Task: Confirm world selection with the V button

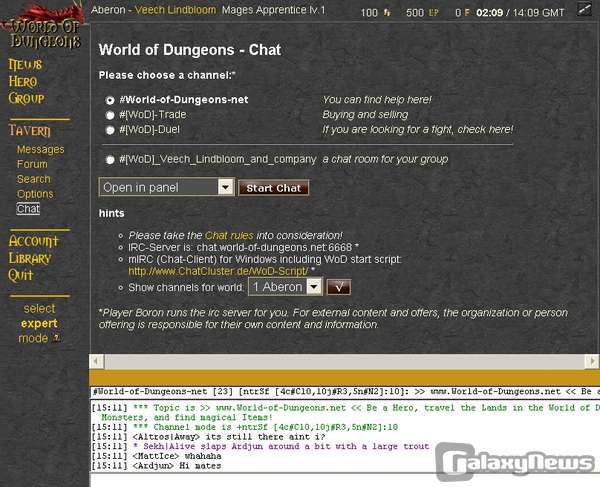Action: [339, 287]
